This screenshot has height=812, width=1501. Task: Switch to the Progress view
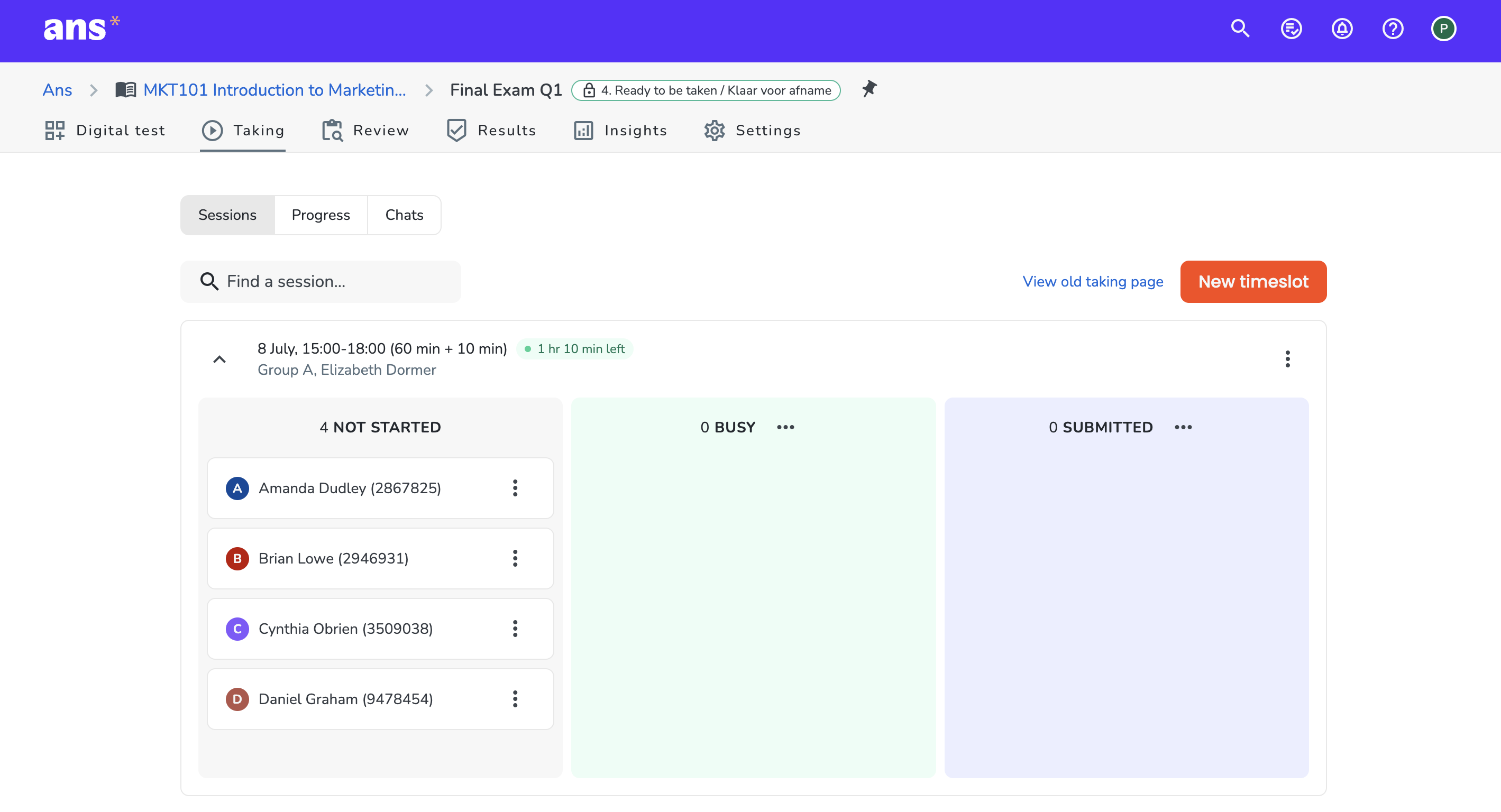point(321,215)
